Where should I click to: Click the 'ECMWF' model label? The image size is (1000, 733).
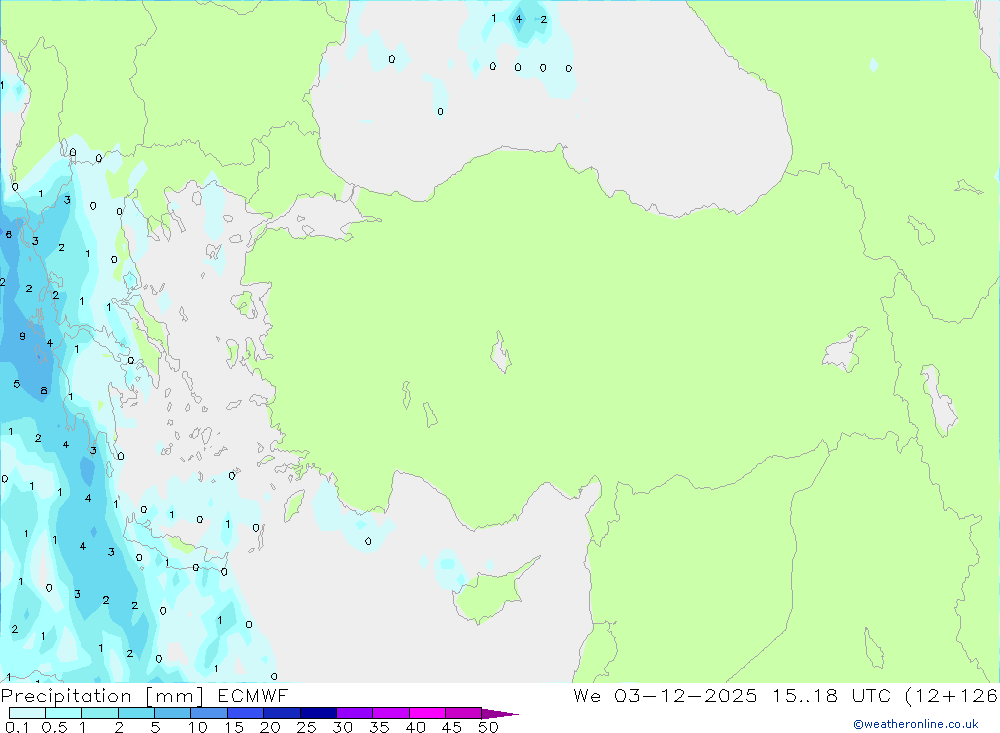253,696
